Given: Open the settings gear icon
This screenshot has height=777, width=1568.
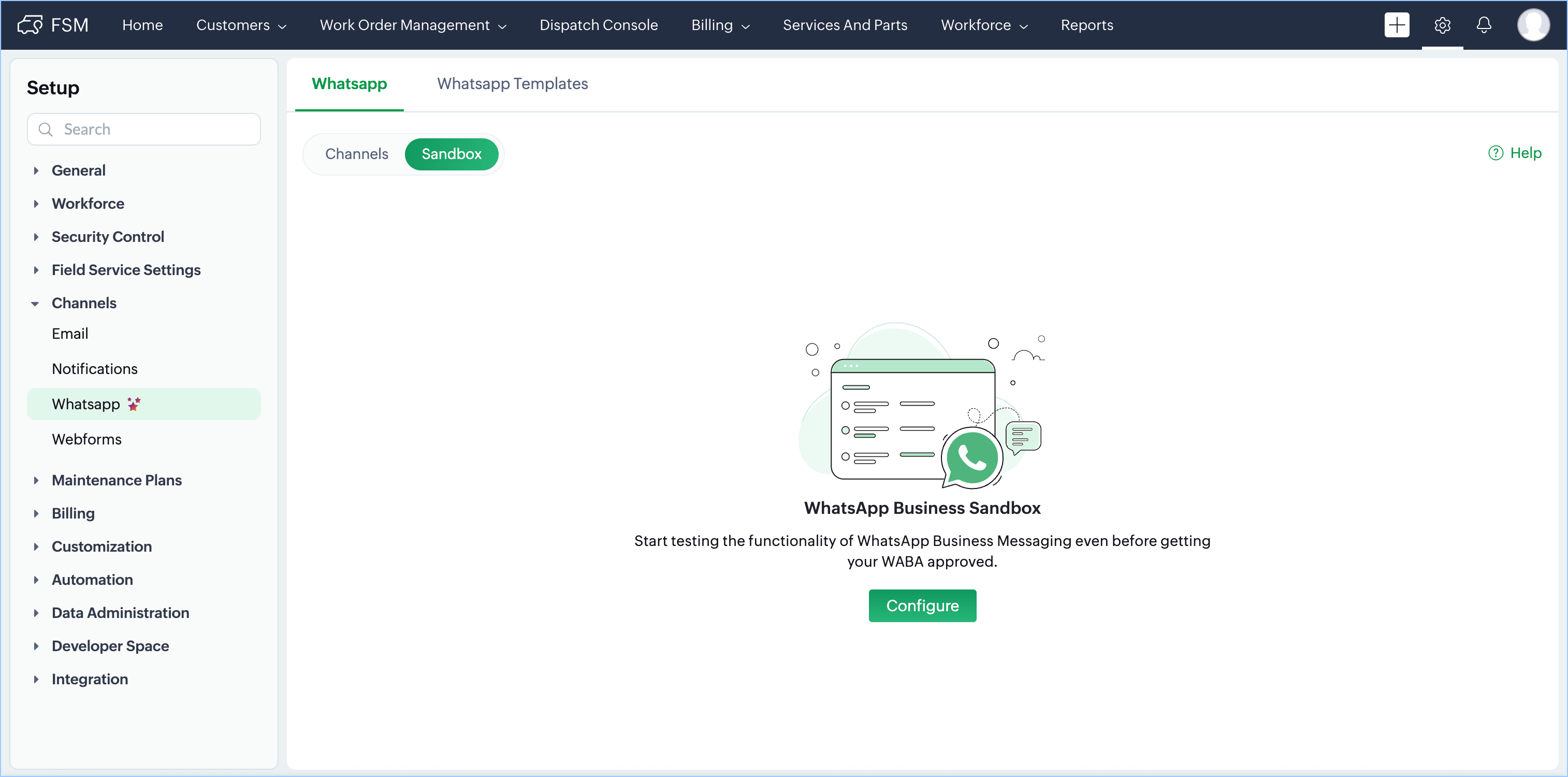Looking at the screenshot, I should (x=1442, y=25).
